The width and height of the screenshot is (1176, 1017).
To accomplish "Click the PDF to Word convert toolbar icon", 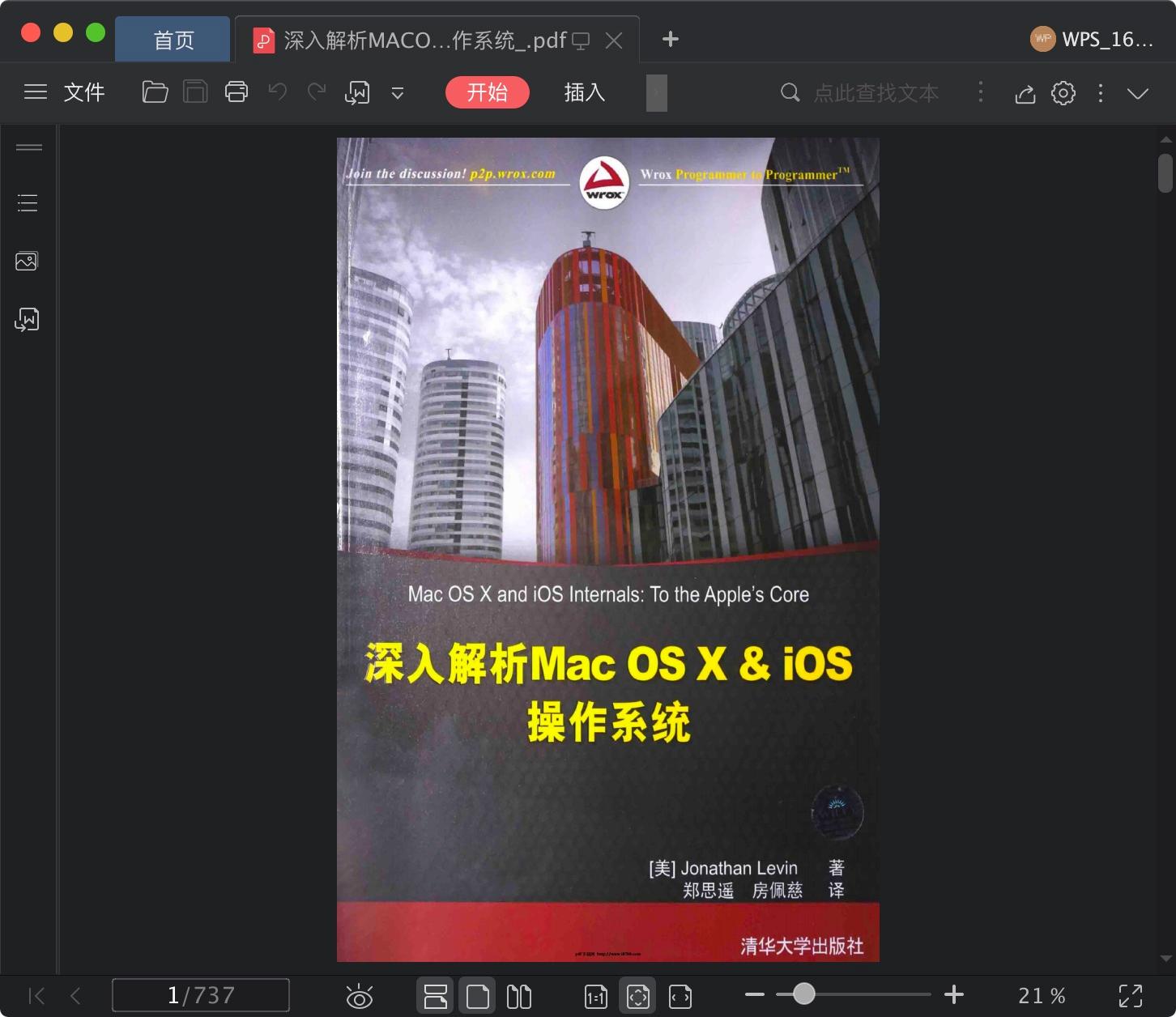I will [357, 93].
